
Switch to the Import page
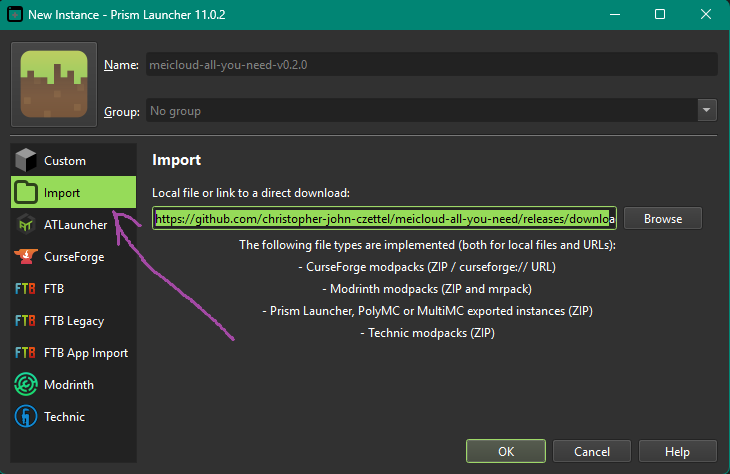[74, 192]
